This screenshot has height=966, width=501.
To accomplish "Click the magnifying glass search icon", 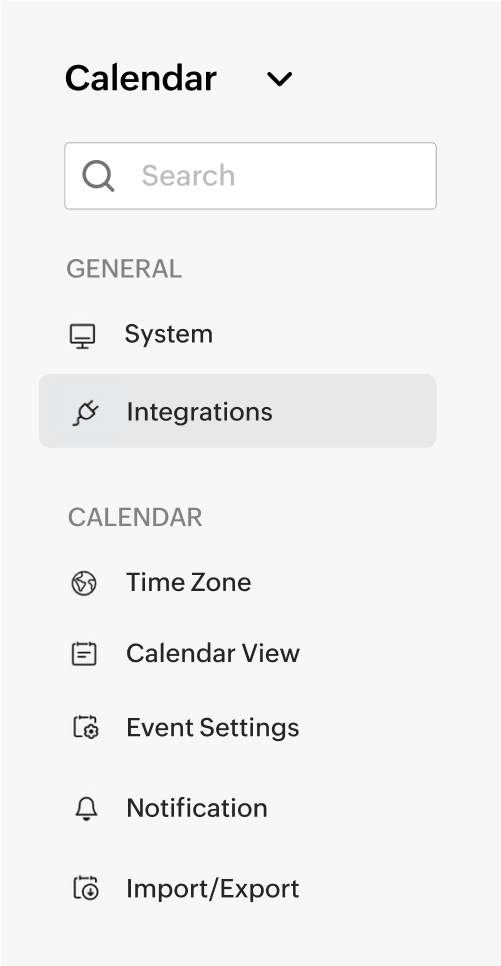I will click(x=98, y=176).
